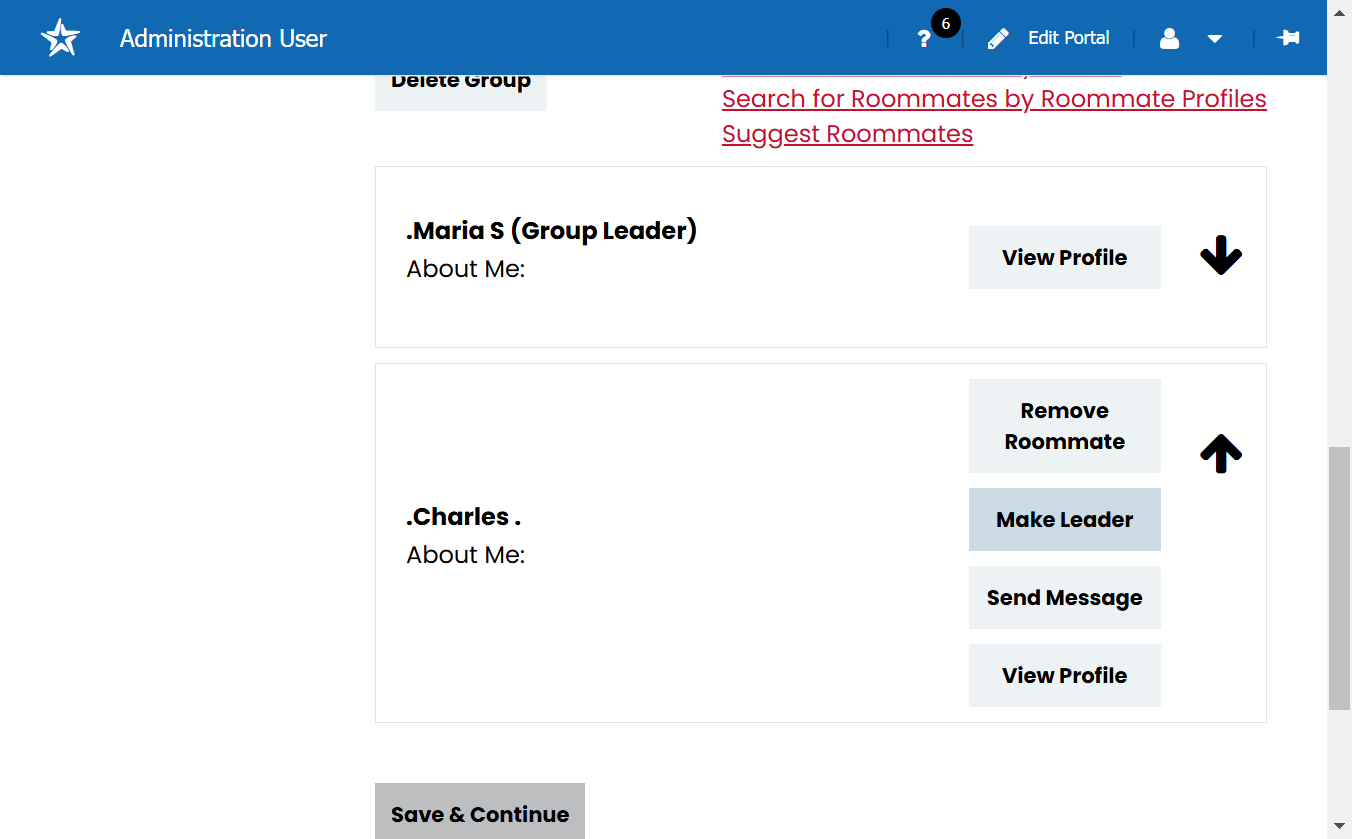
Task: Click the notification badge showing 6
Action: click(x=945, y=23)
